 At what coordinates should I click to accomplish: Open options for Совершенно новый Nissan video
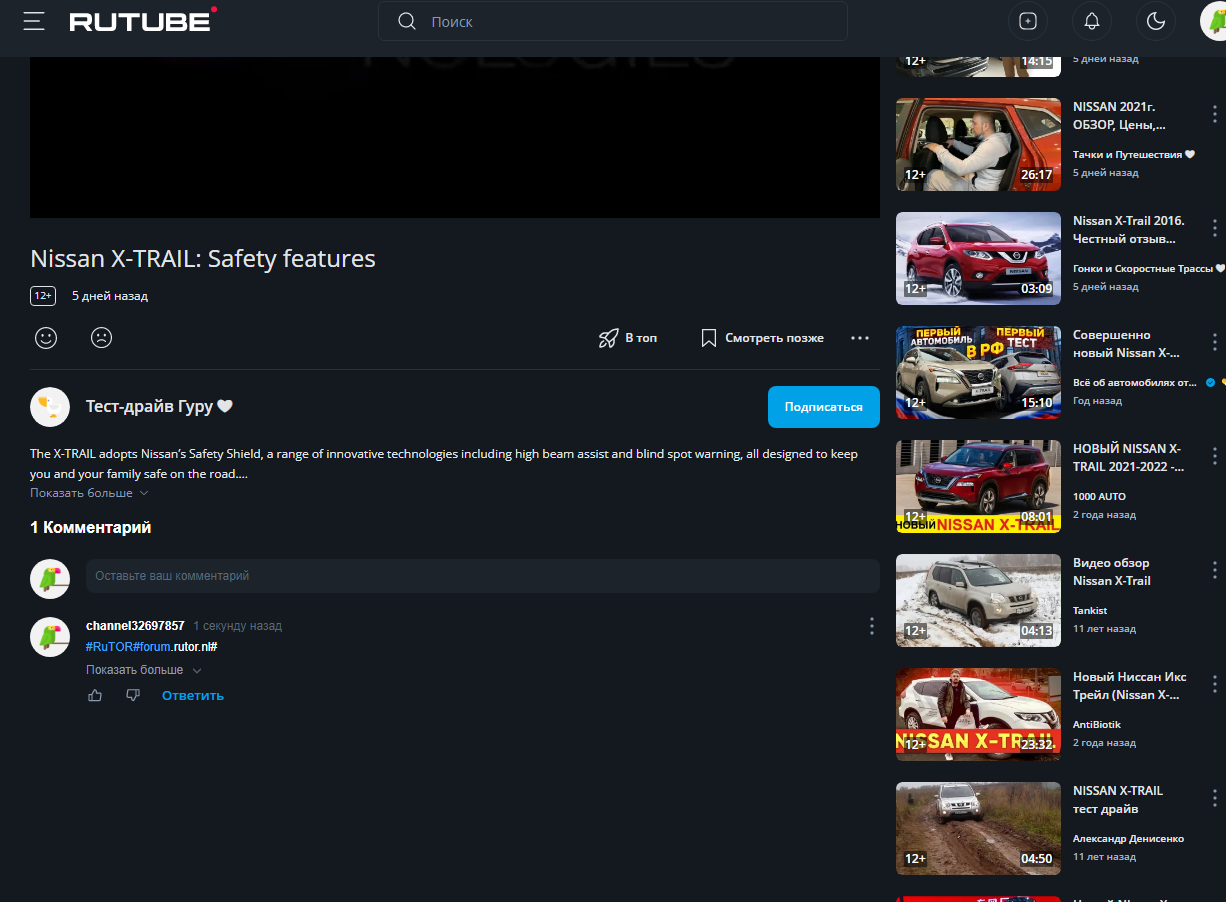coord(1215,342)
